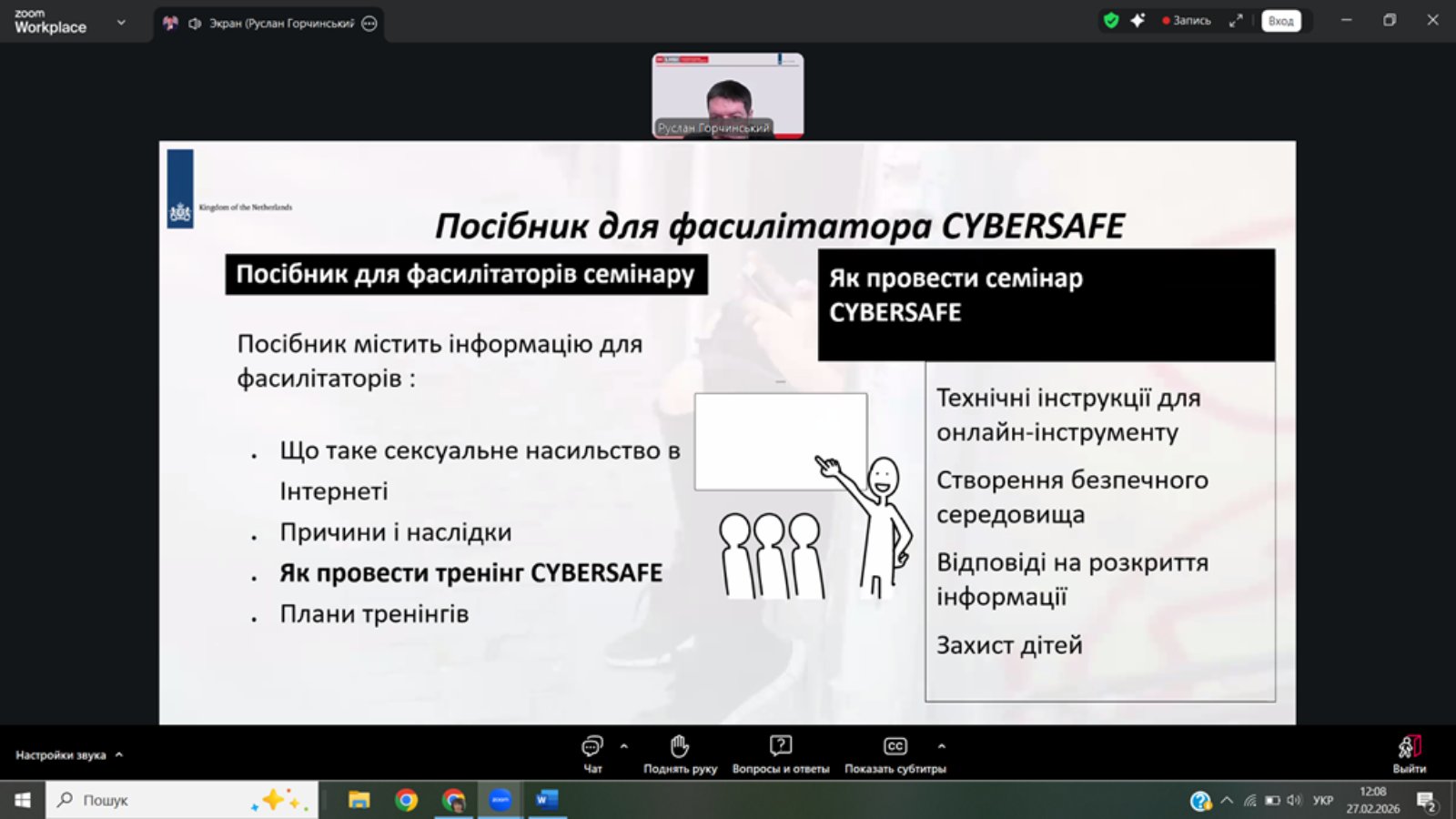Open the Q&A panel icon
The image size is (1456, 819).
click(x=780, y=747)
